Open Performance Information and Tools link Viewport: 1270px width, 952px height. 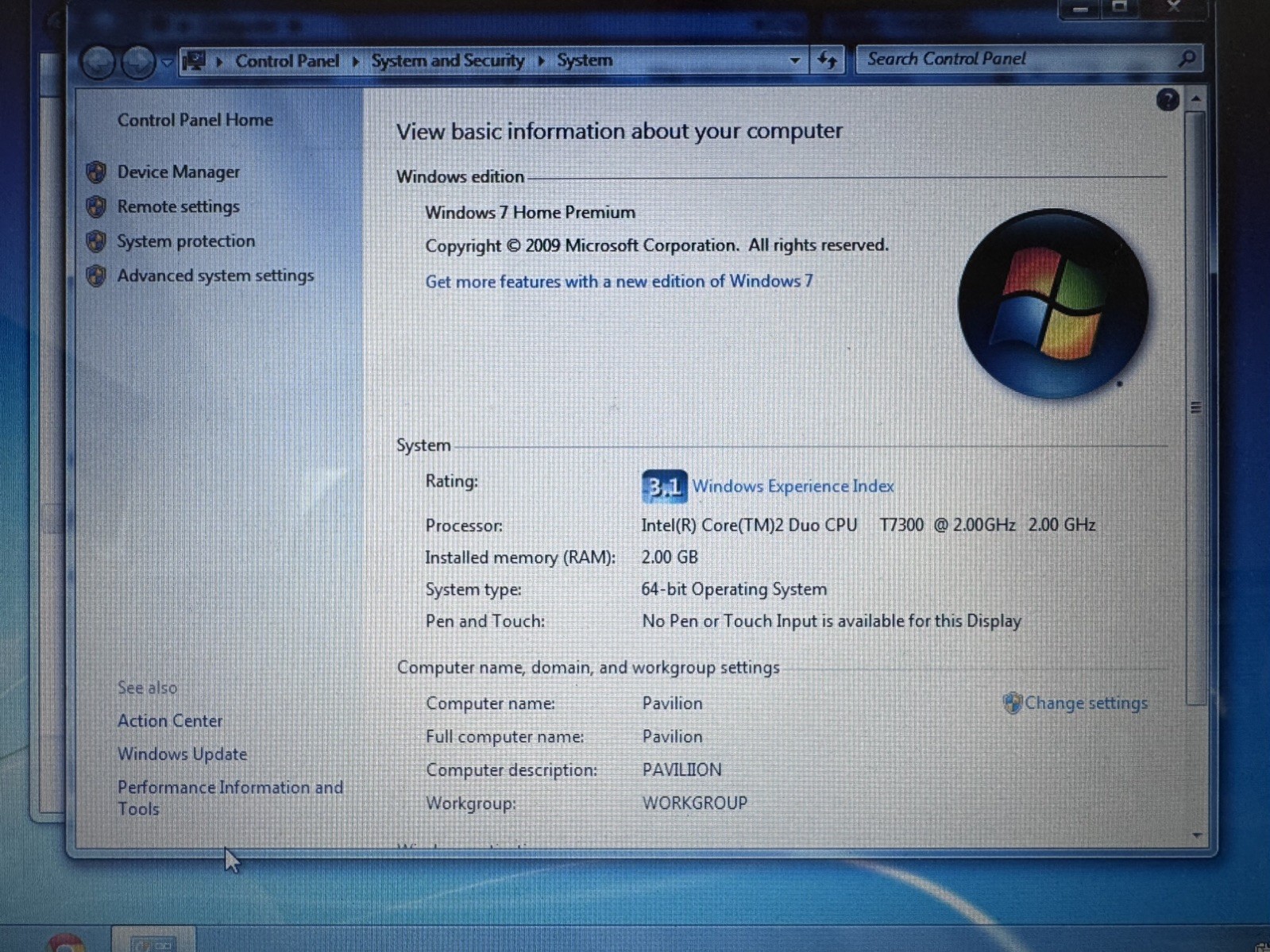(x=230, y=798)
